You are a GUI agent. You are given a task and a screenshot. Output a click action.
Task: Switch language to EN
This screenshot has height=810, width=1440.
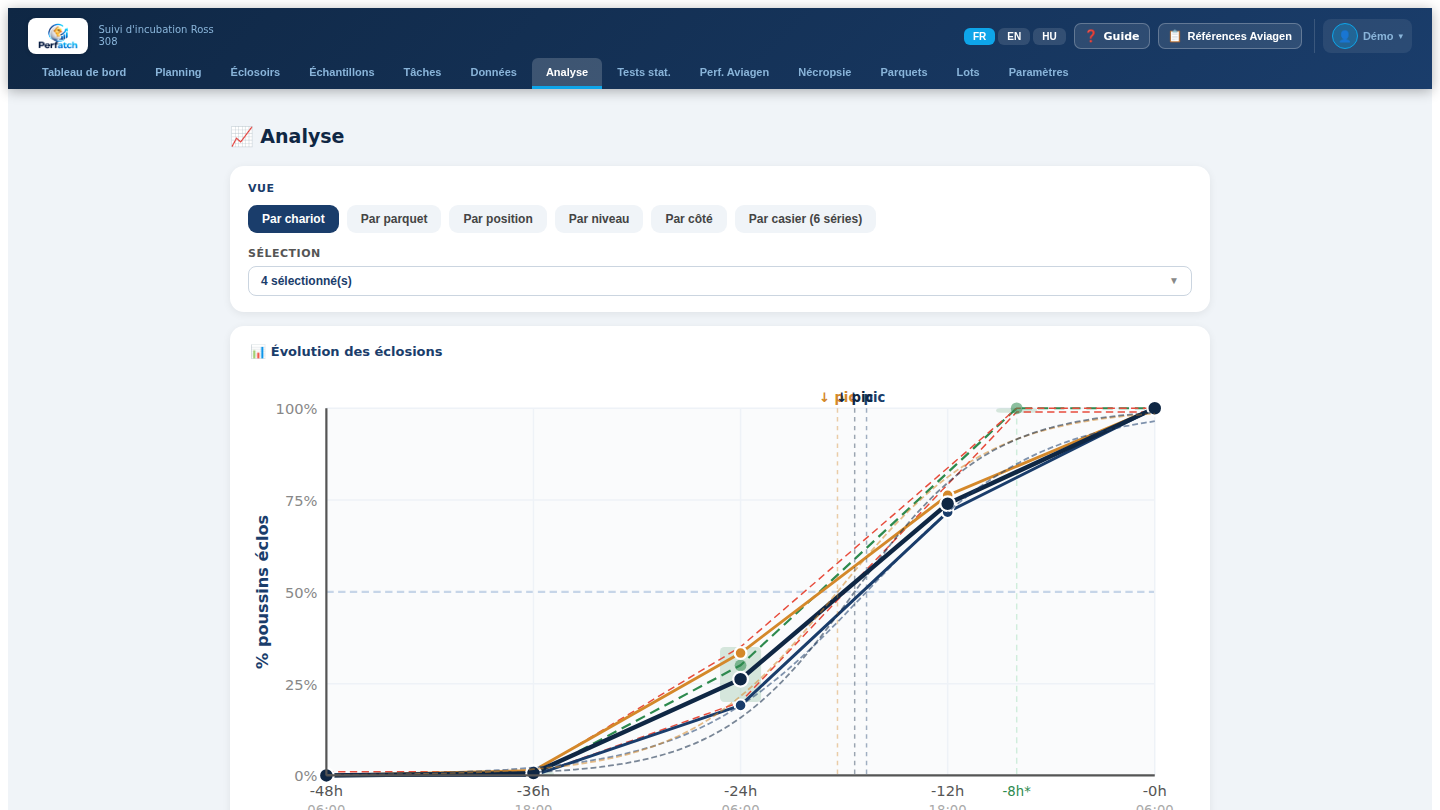point(1014,36)
